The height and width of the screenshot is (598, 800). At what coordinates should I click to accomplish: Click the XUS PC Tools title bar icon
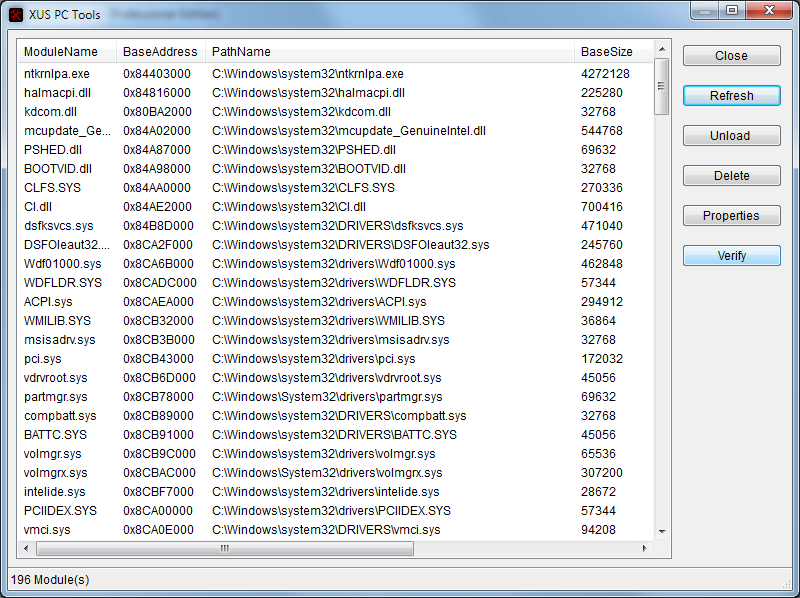click(x=16, y=14)
